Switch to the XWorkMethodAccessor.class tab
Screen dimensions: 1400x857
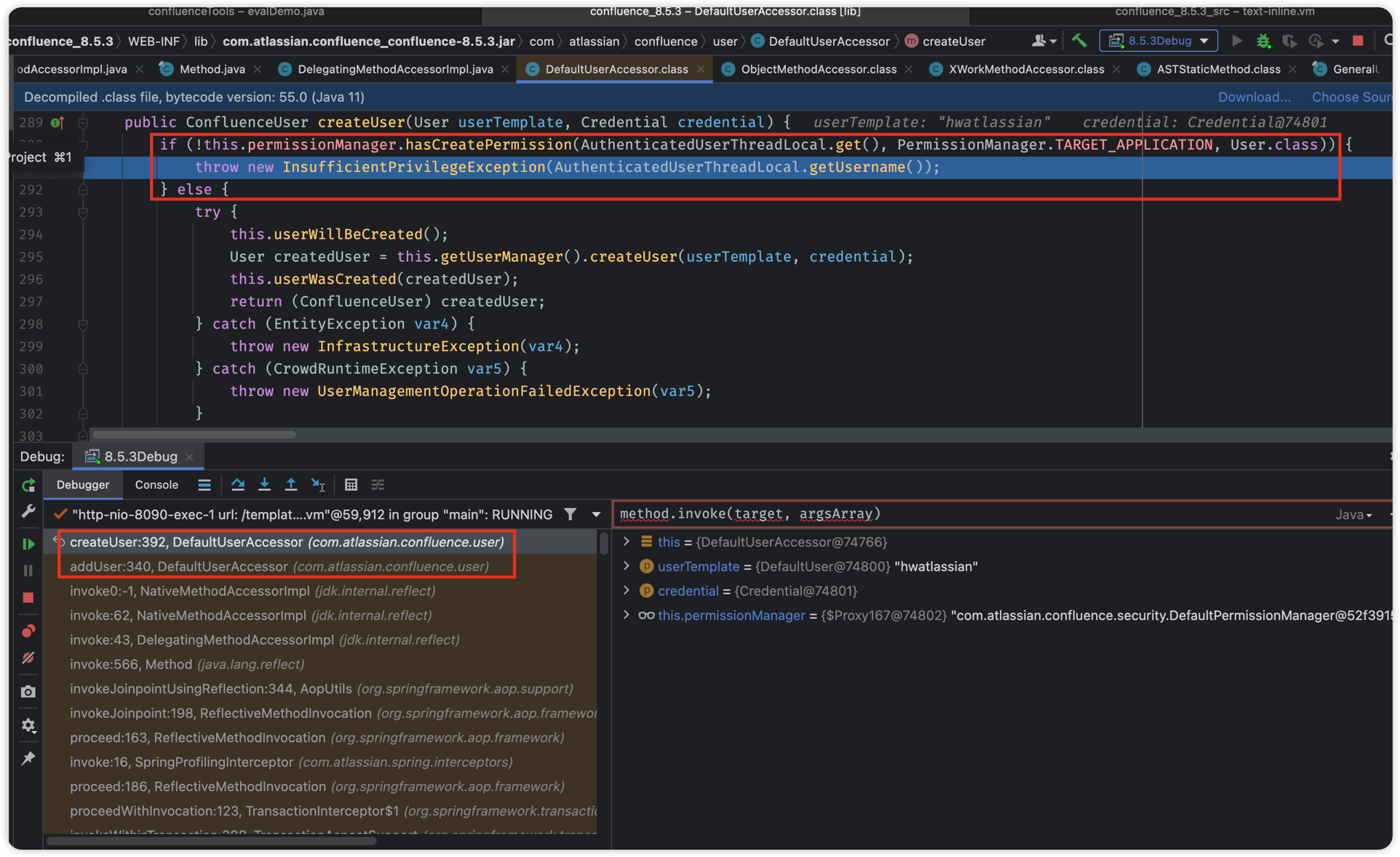[x=1026, y=69]
